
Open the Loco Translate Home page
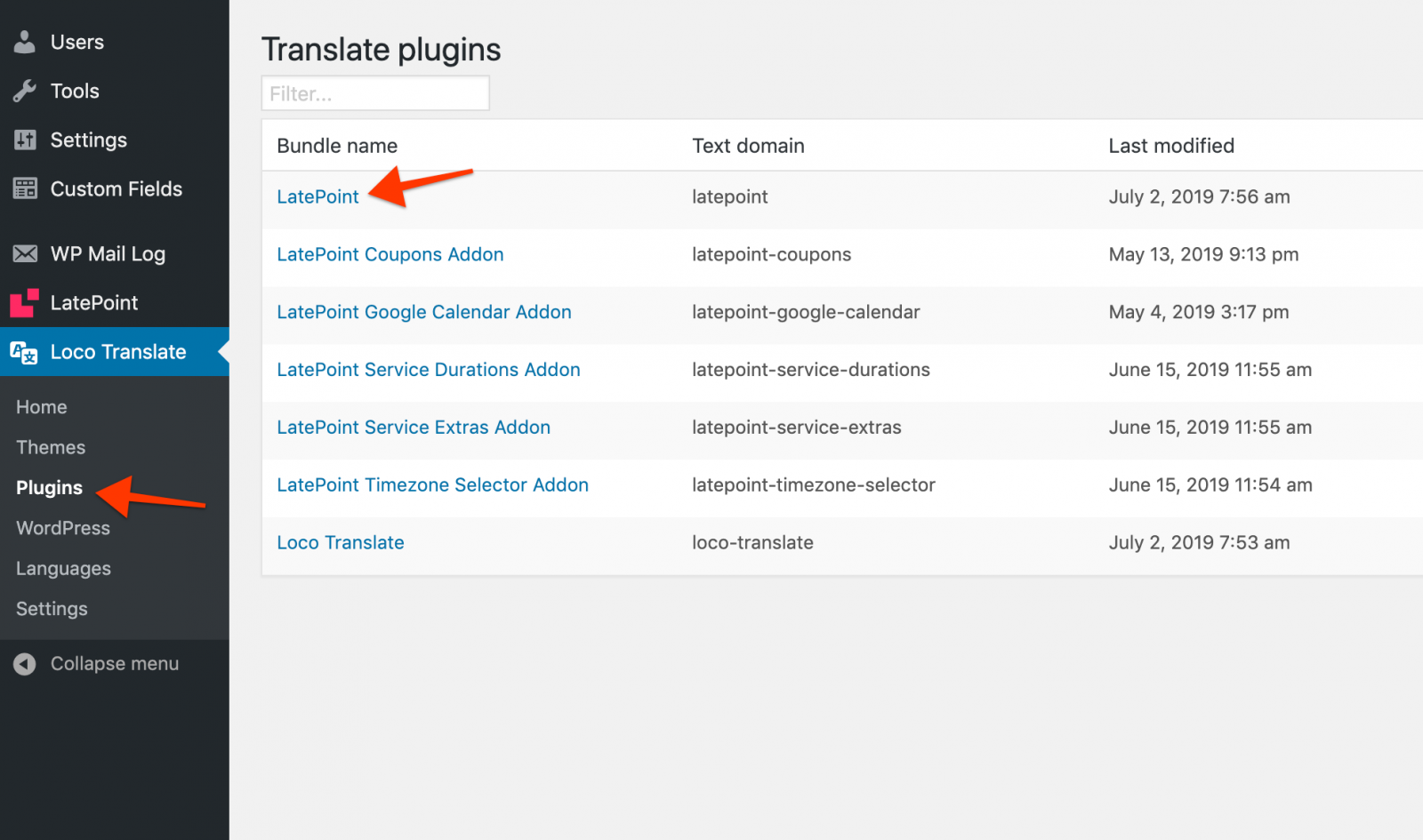41,406
